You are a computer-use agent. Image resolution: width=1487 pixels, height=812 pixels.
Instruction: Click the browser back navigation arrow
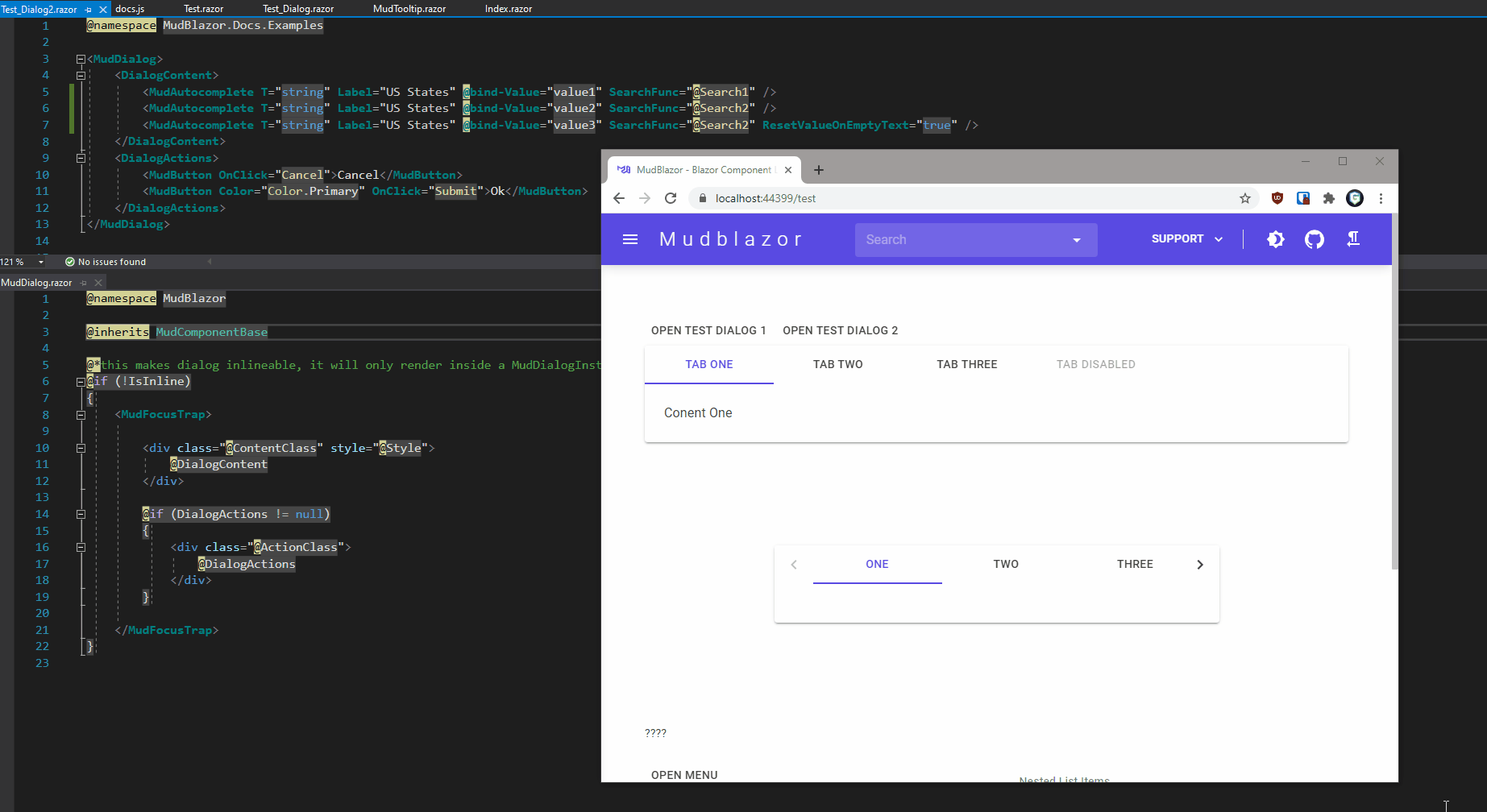point(618,198)
